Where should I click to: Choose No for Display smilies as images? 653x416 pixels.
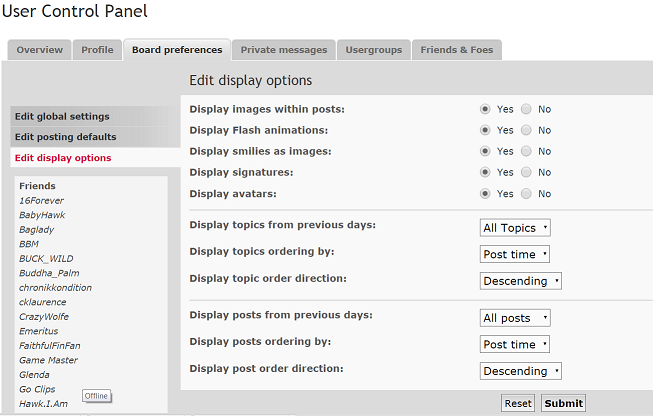[x=526, y=151]
